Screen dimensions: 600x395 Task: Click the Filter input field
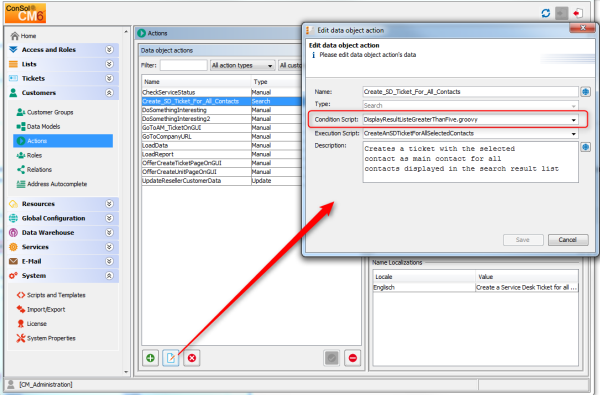point(183,65)
